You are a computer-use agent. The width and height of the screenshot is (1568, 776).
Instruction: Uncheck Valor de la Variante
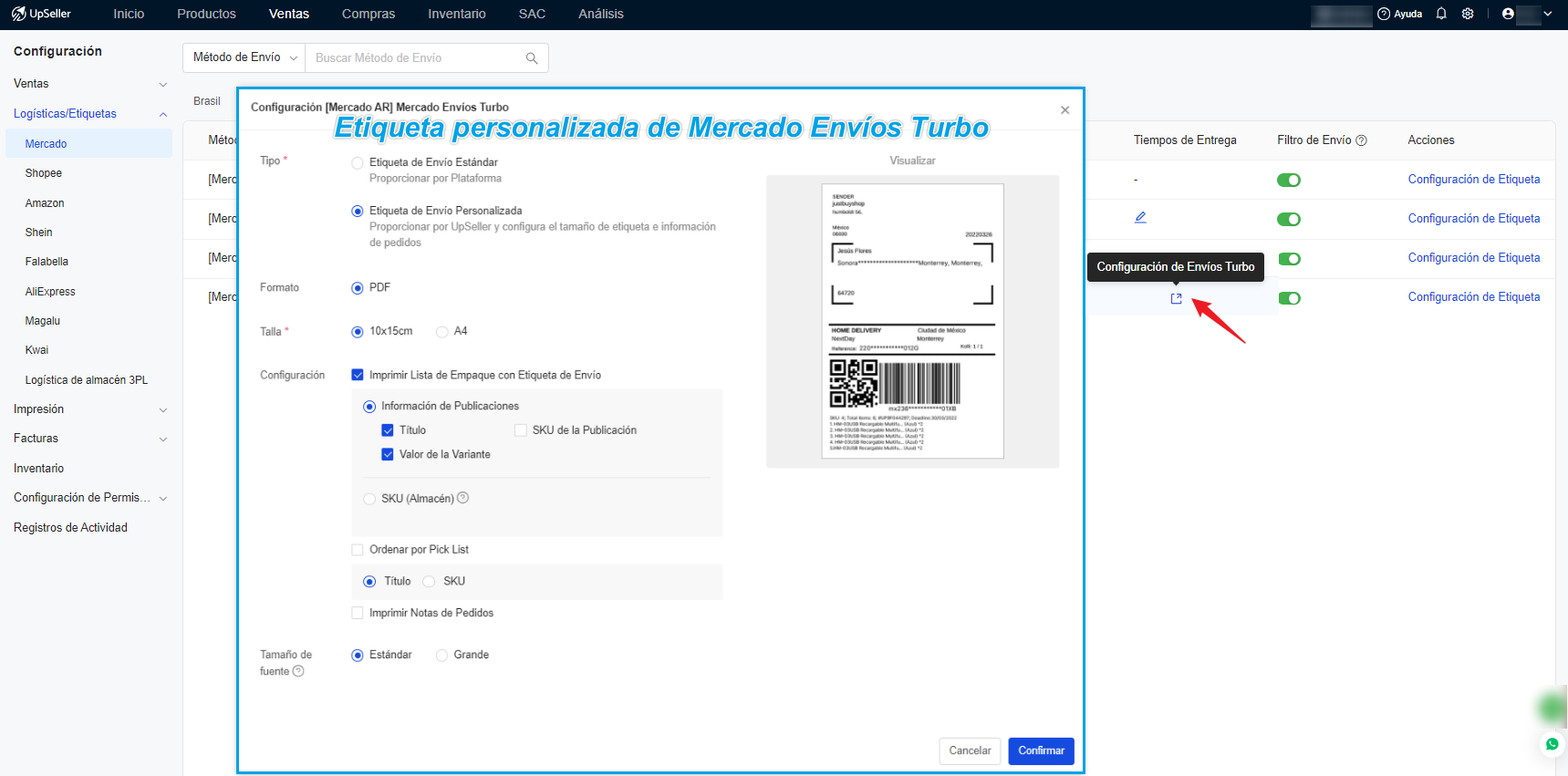tap(388, 454)
